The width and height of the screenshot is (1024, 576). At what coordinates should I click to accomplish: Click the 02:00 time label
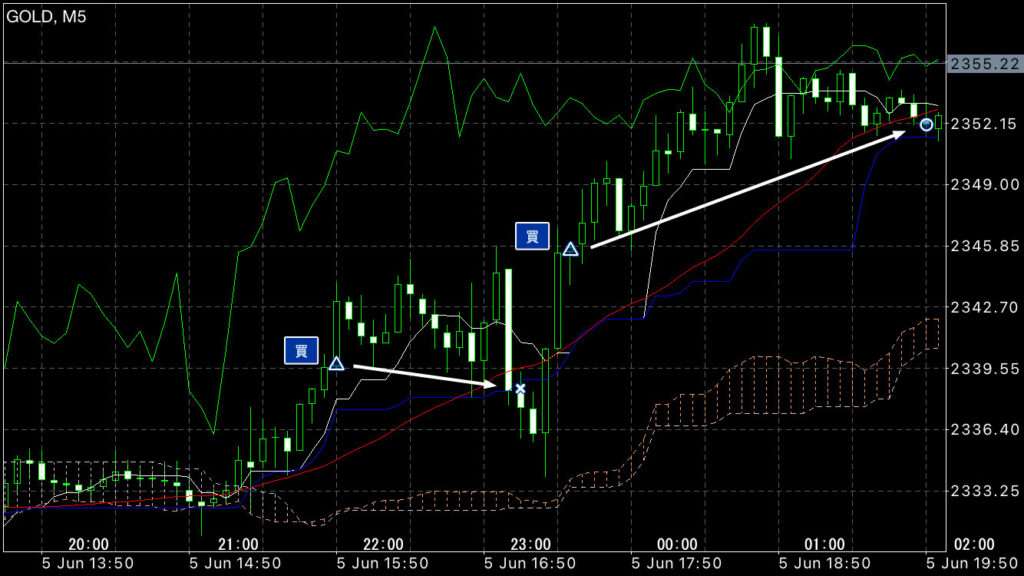click(x=974, y=544)
